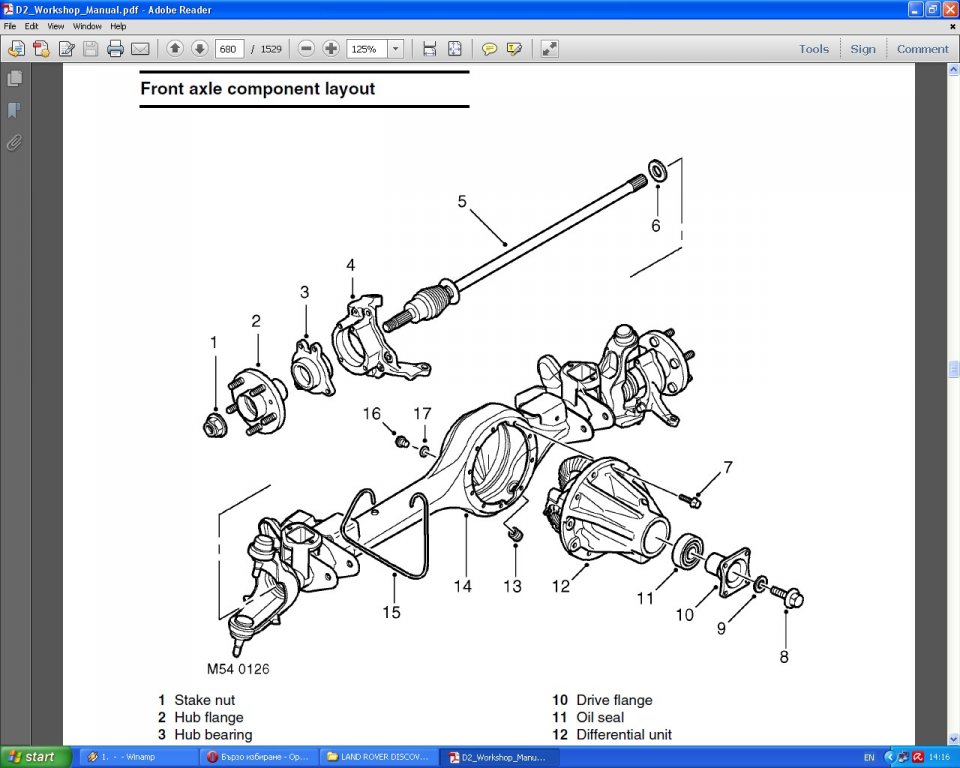Click the scrollbar up arrow
The height and width of the screenshot is (768, 960).
(x=953, y=70)
